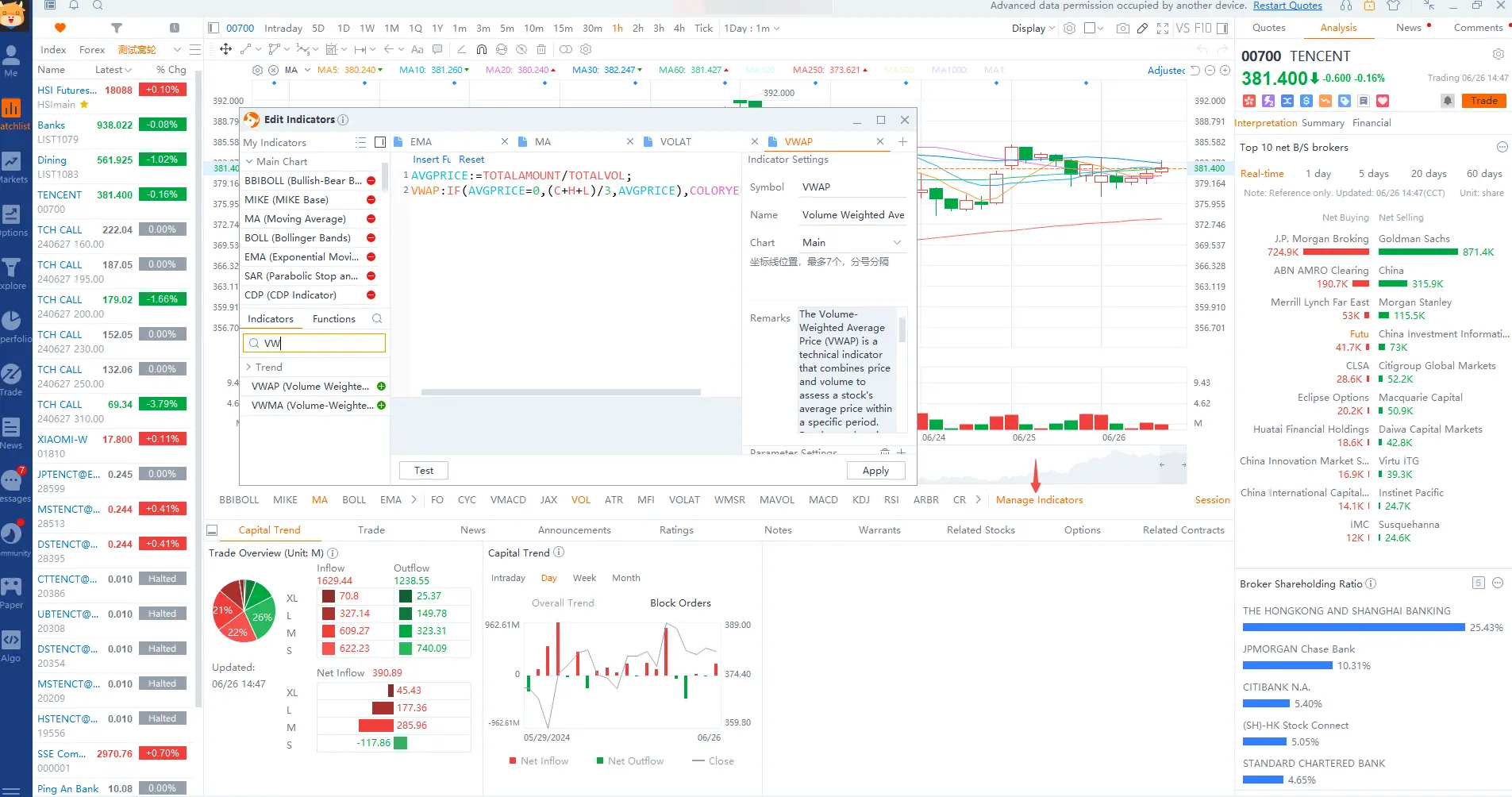1512x797 pixels.
Task: Click the Remarks text vertical scrollbar
Action: tap(902, 329)
